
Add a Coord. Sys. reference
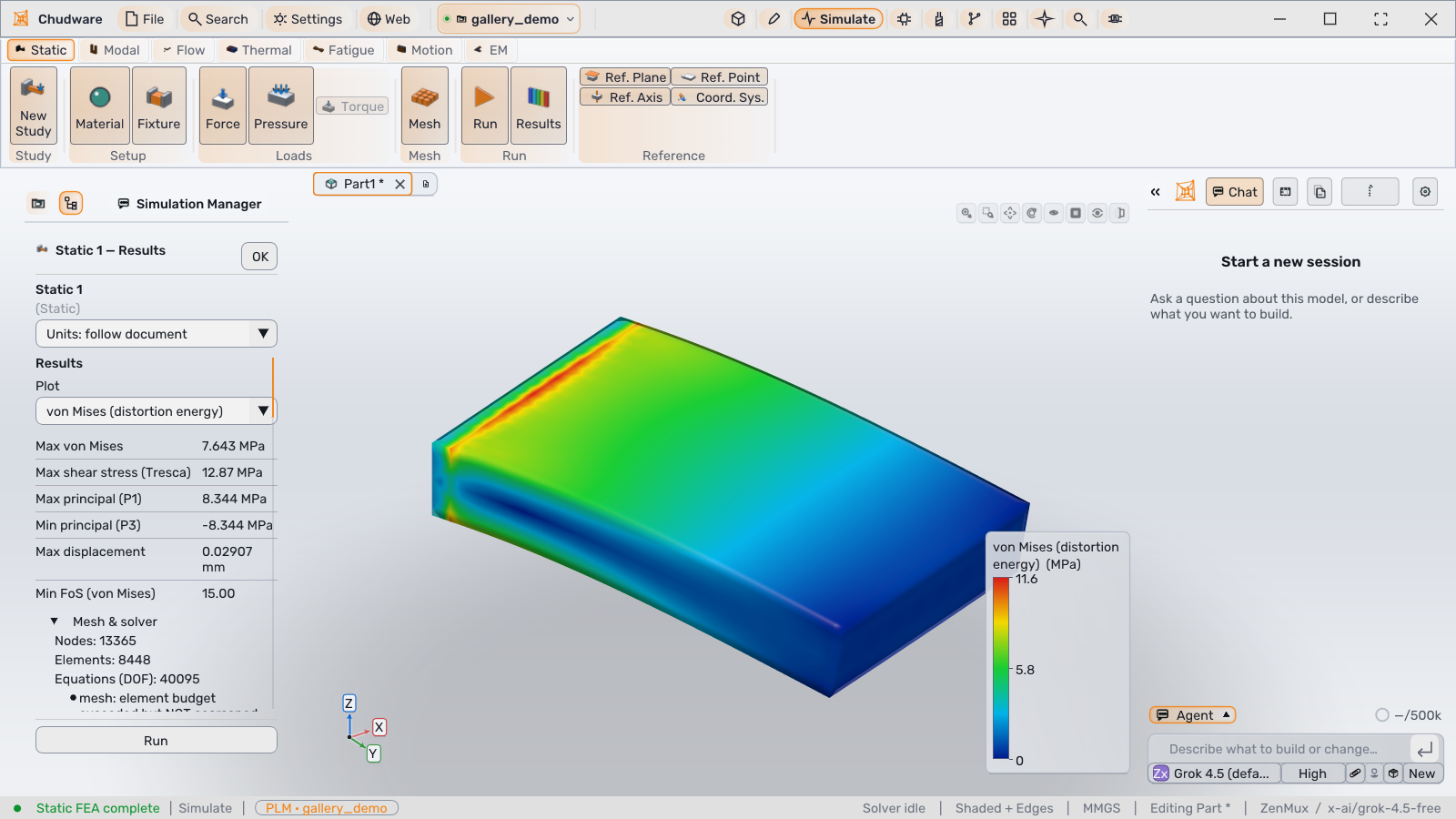pos(720,97)
